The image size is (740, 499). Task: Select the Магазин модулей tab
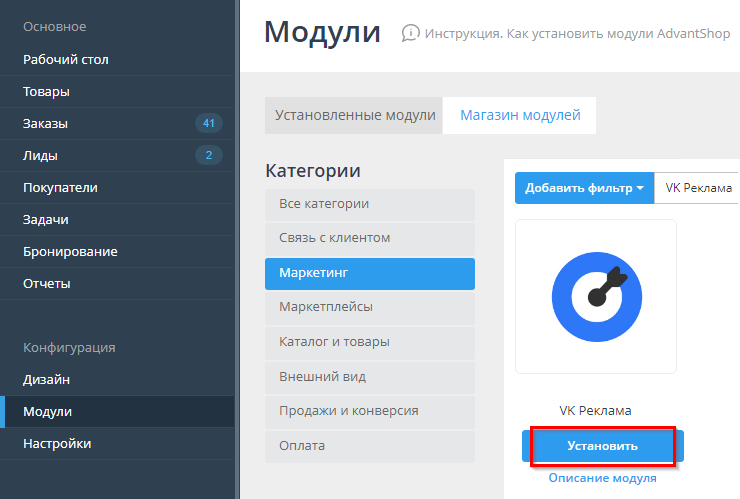pyautogui.click(x=520, y=115)
